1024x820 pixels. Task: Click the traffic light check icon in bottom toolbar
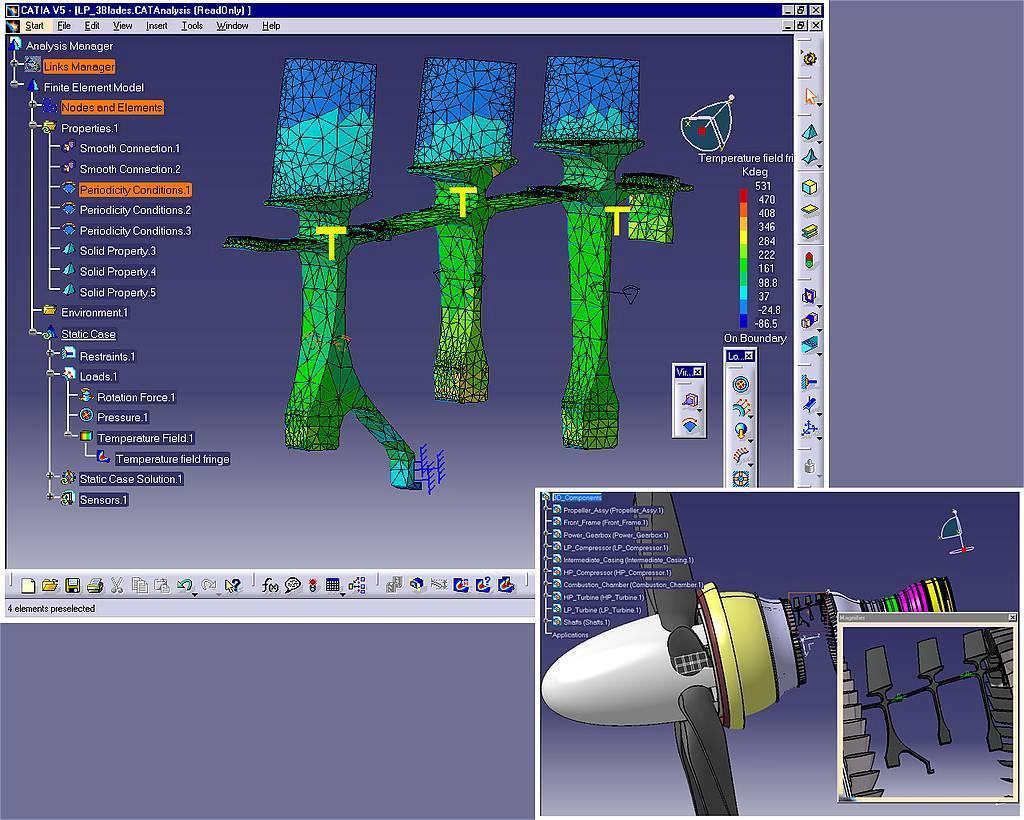click(313, 586)
